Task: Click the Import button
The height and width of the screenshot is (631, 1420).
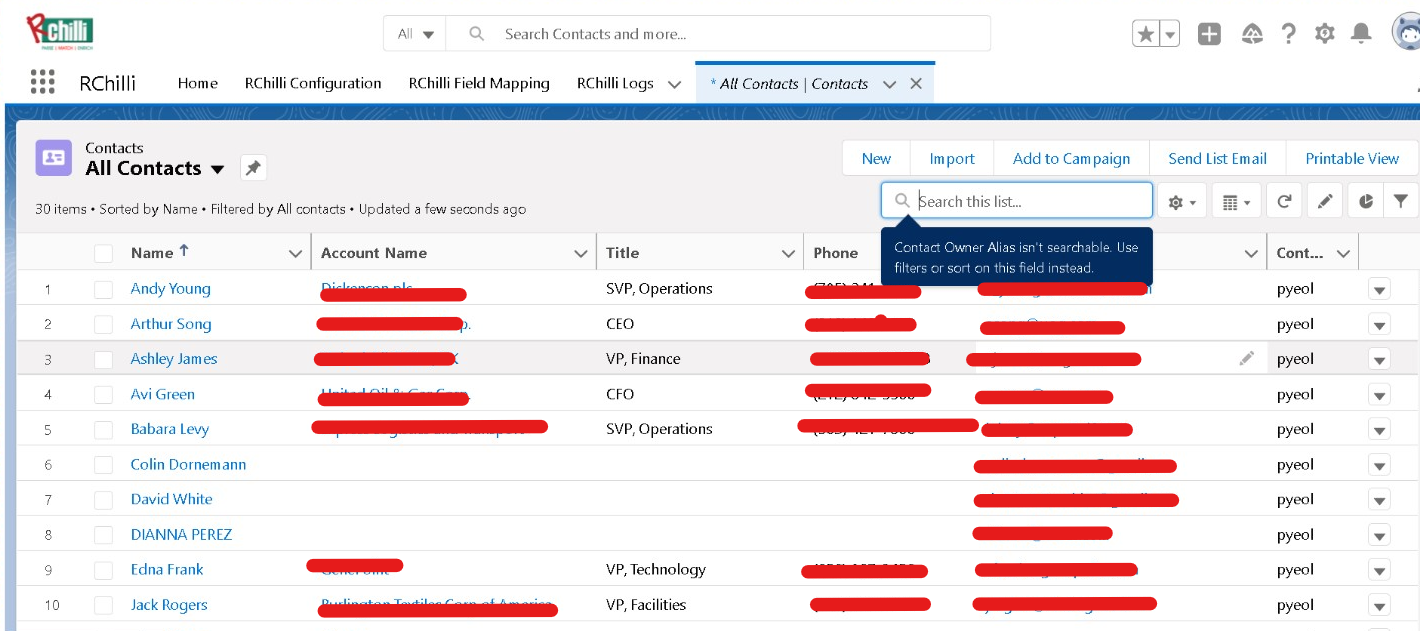Action: click(x=952, y=158)
